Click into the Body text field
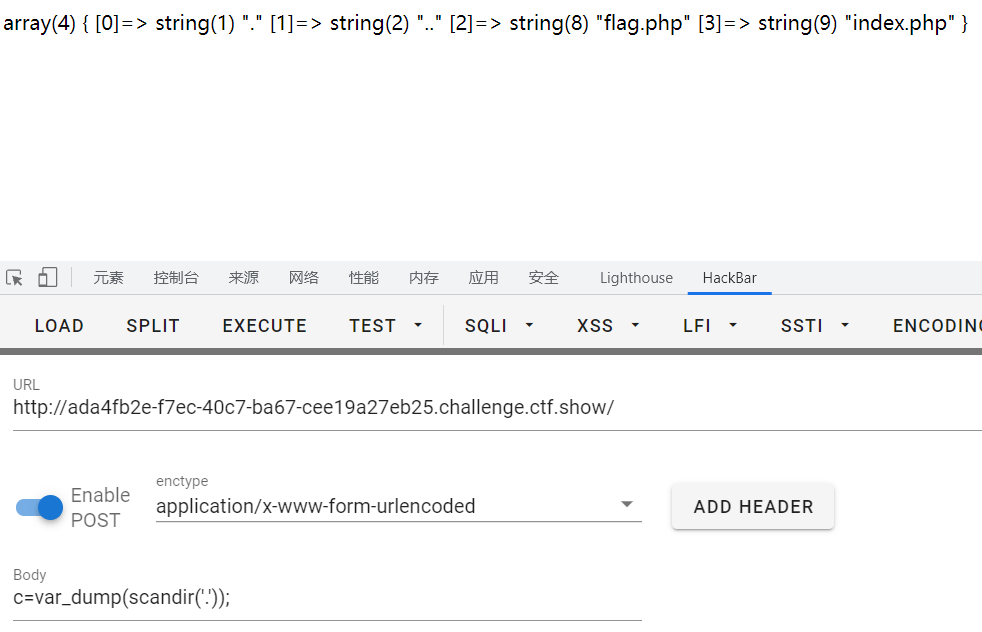This screenshot has width=982, height=632. [x=326, y=598]
